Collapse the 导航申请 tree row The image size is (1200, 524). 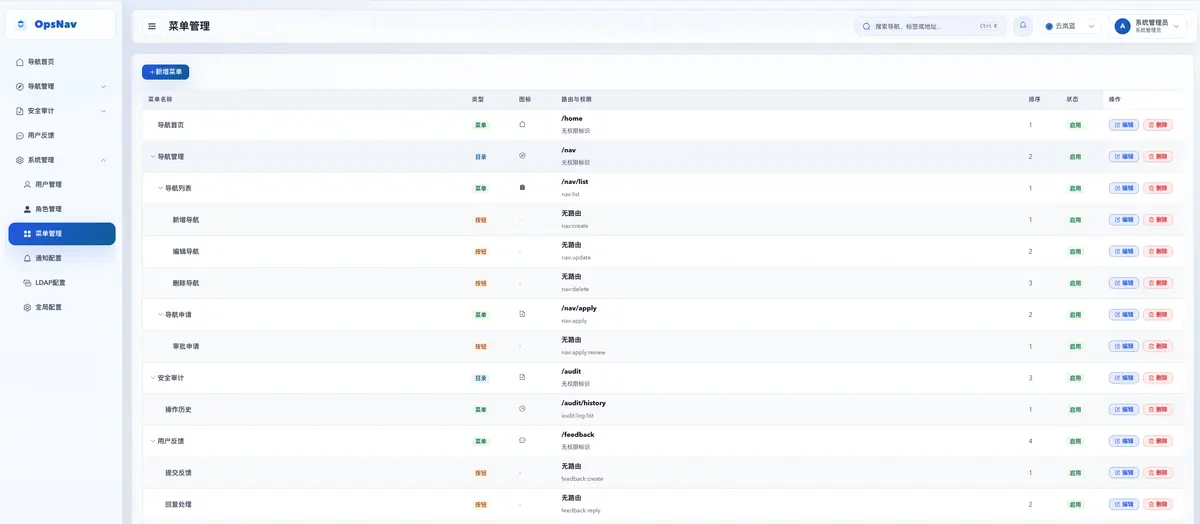(x=160, y=314)
